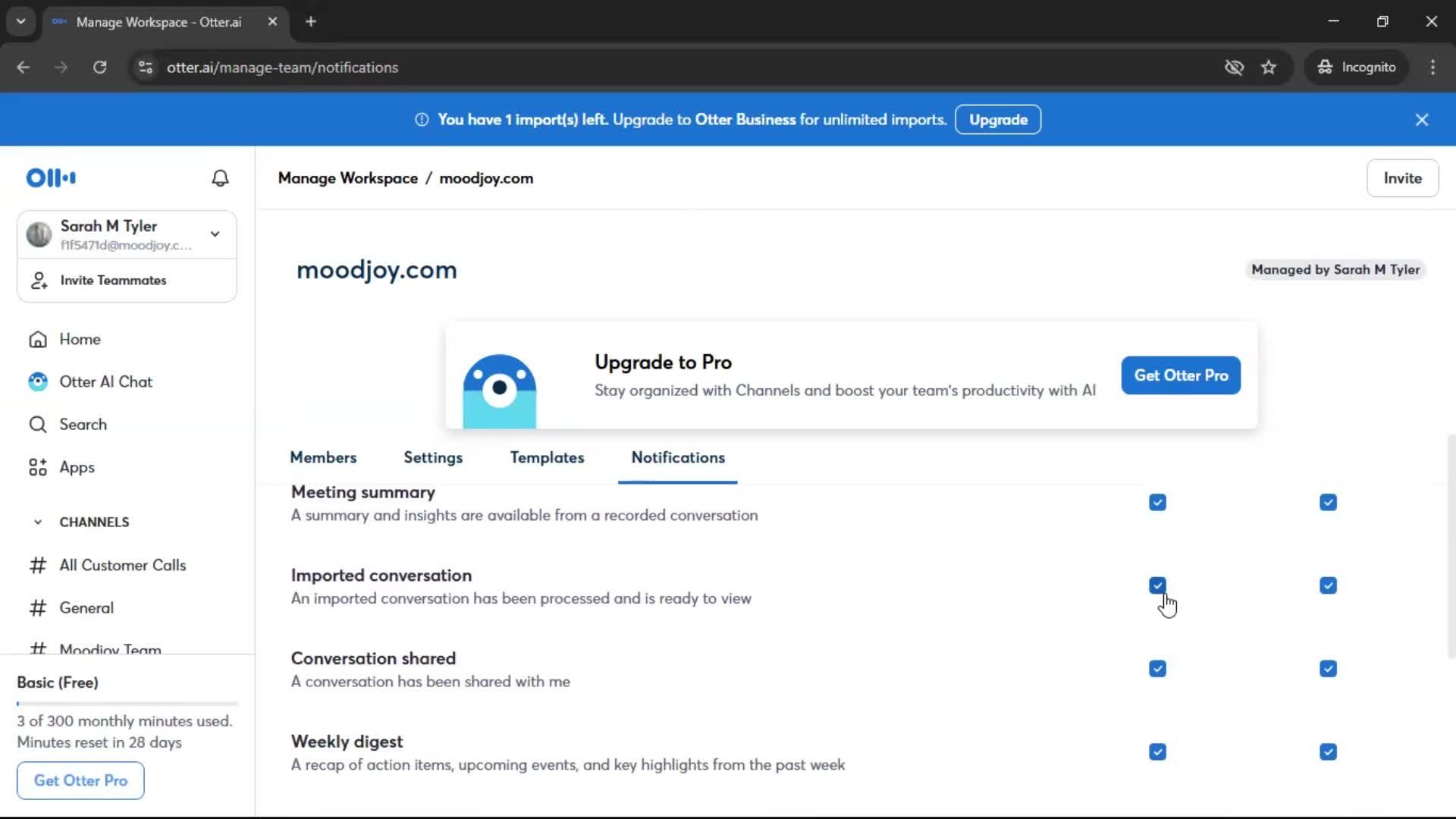
Task: Collapse the CHANNELS section chevron
Action: click(x=38, y=522)
